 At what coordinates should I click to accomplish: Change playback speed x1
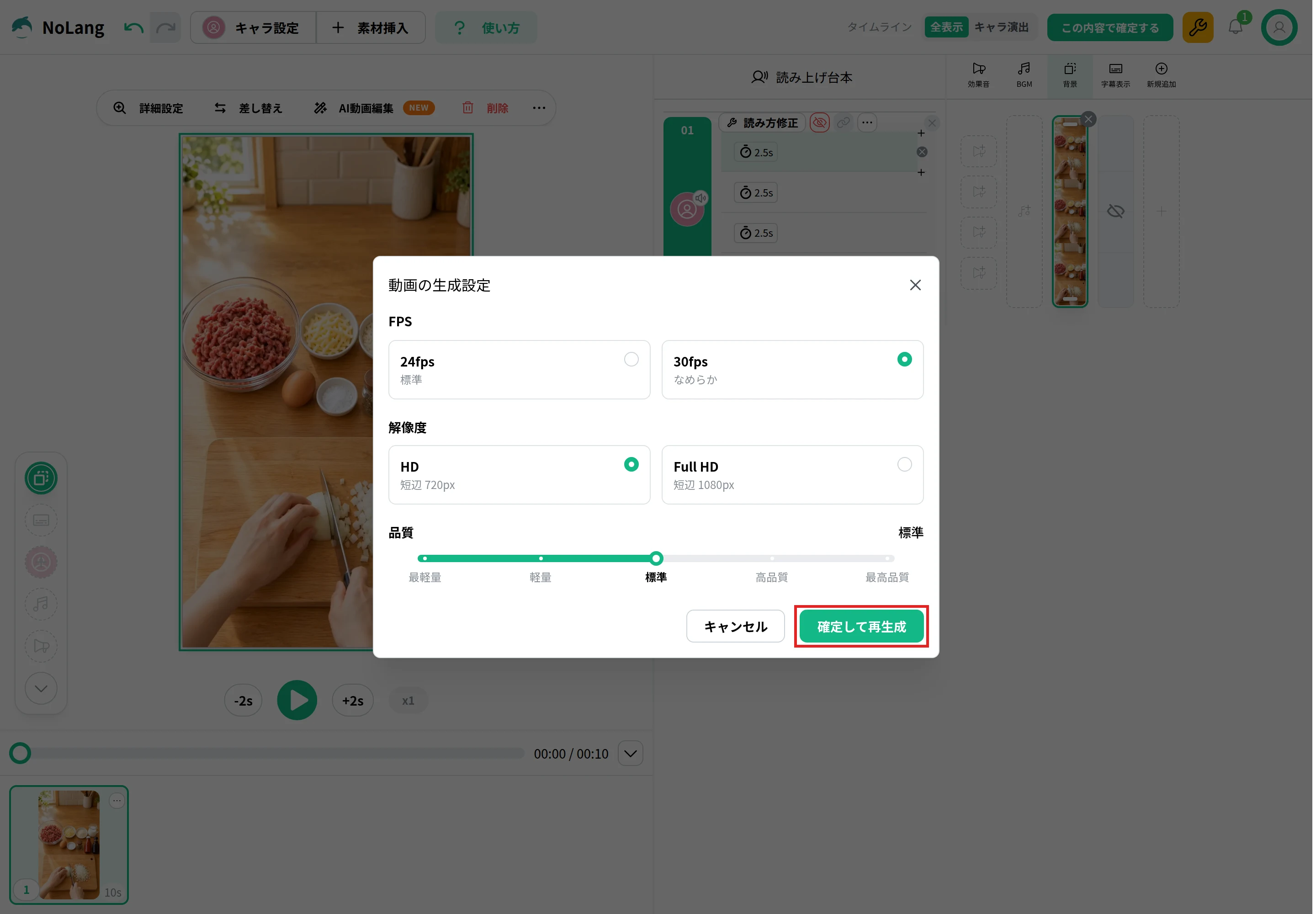408,701
